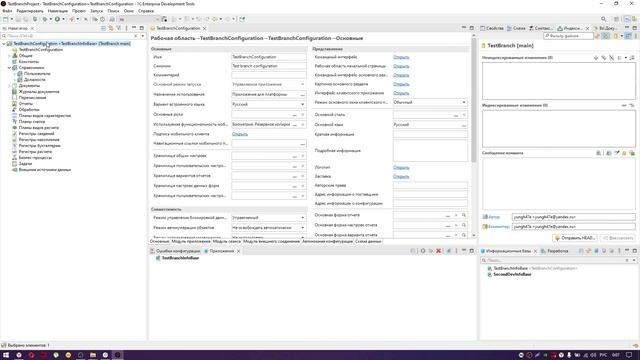Open Вариант встроенного языка dropdown
This screenshot has width=640, height=360.
pos(302,104)
